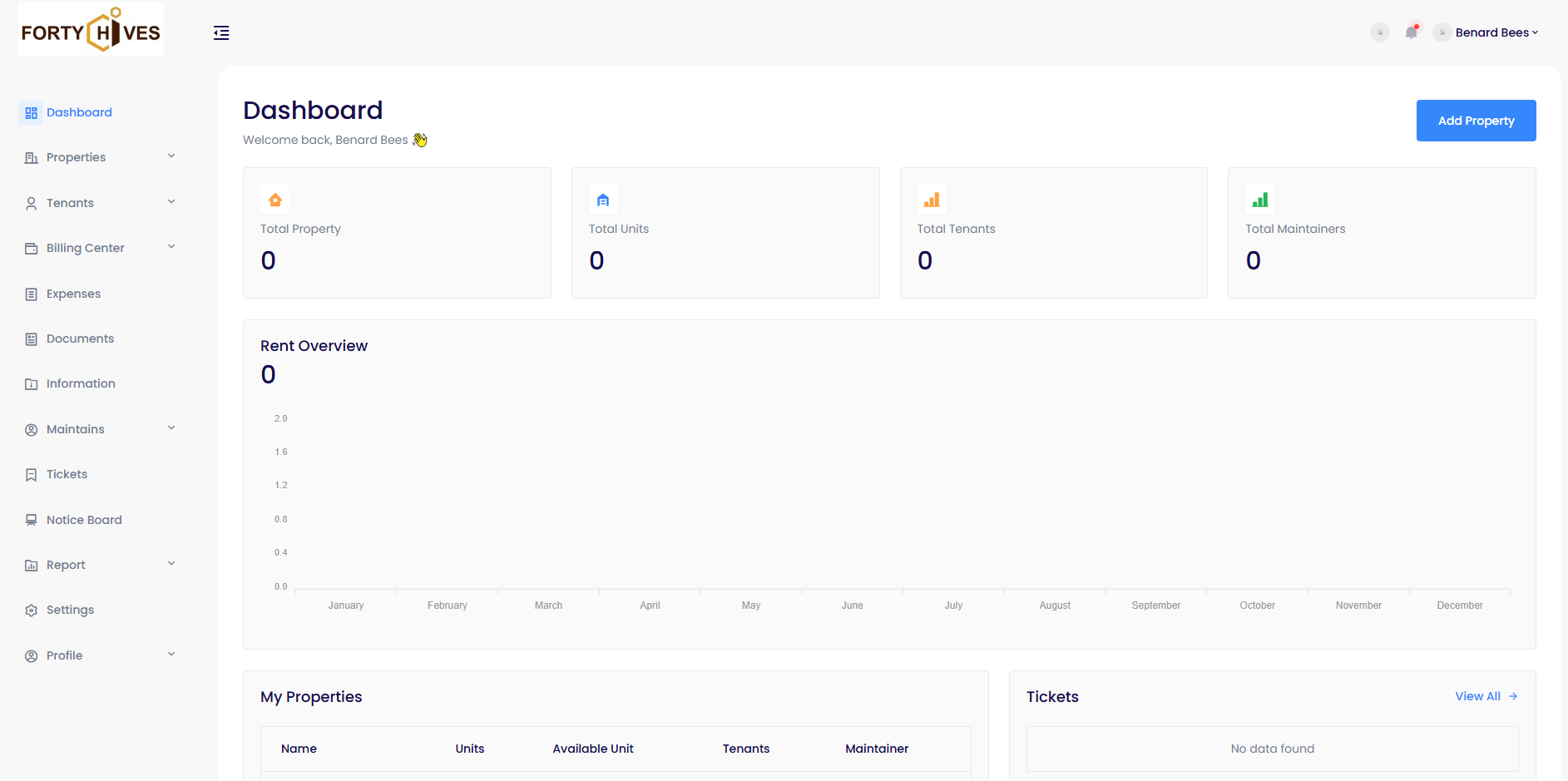
Task: Expand the Properties submenu chevron
Action: (171, 156)
